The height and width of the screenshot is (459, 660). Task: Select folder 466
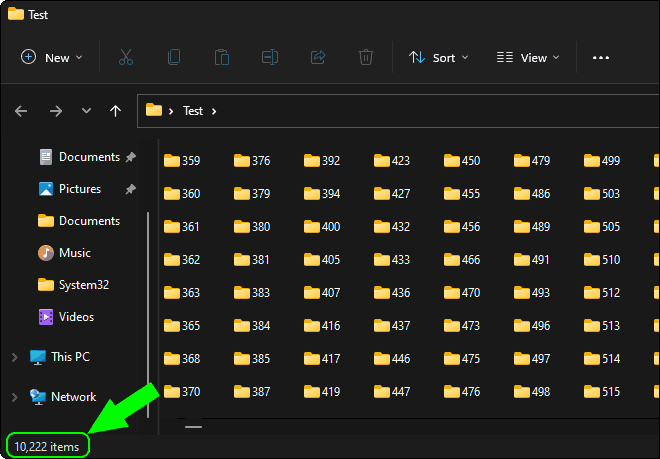point(462,259)
